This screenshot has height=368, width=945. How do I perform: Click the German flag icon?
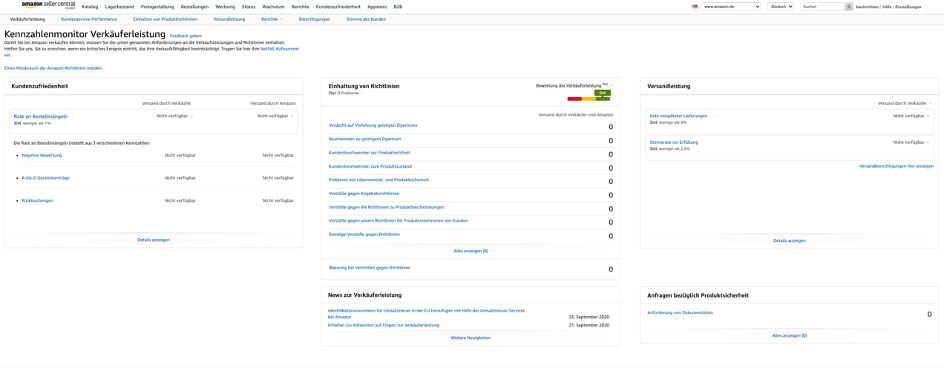click(695, 7)
